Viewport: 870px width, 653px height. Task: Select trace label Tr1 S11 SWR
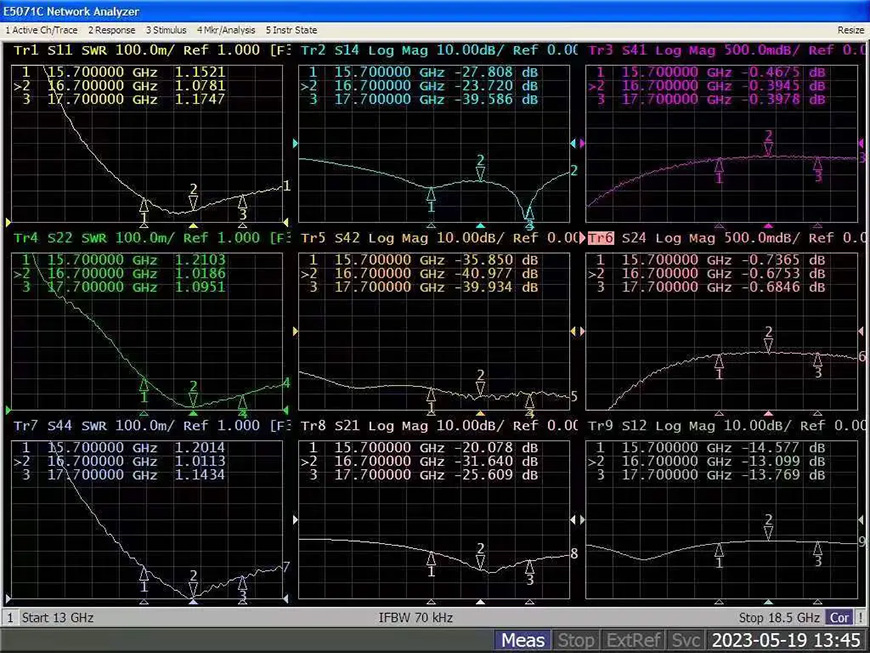61,50
